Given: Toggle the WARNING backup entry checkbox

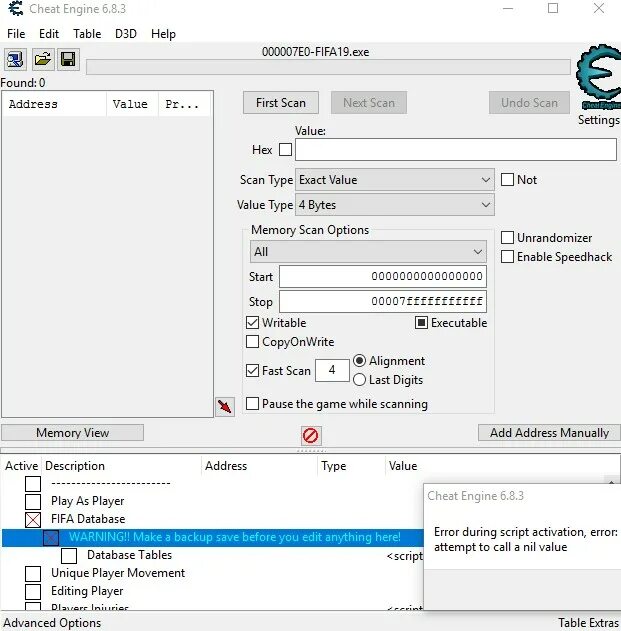Looking at the screenshot, I should coord(51,538).
